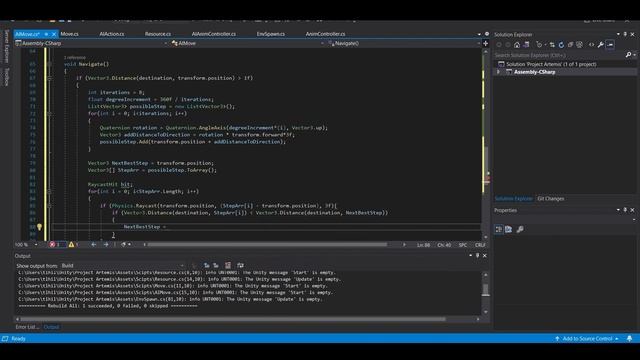Click Categorized icon in Properties panel
Viewport: 640px width, 360px height.
[x=499, y=229]
